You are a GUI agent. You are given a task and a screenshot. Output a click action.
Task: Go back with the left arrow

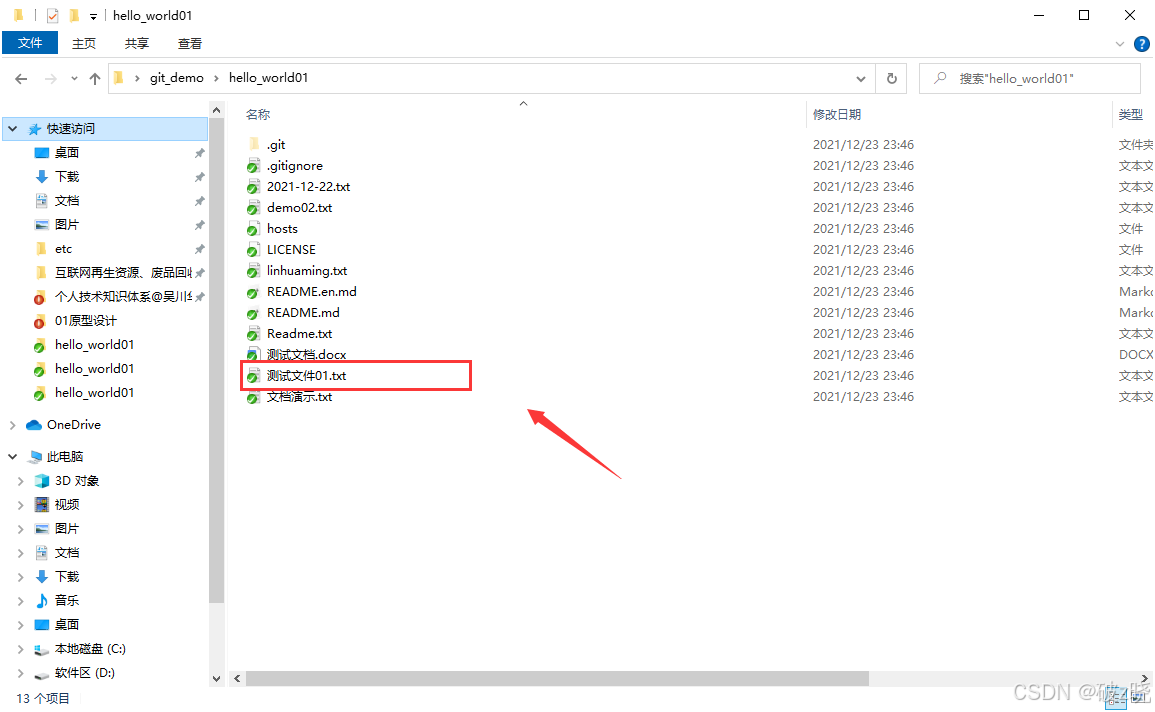point(21,78)
